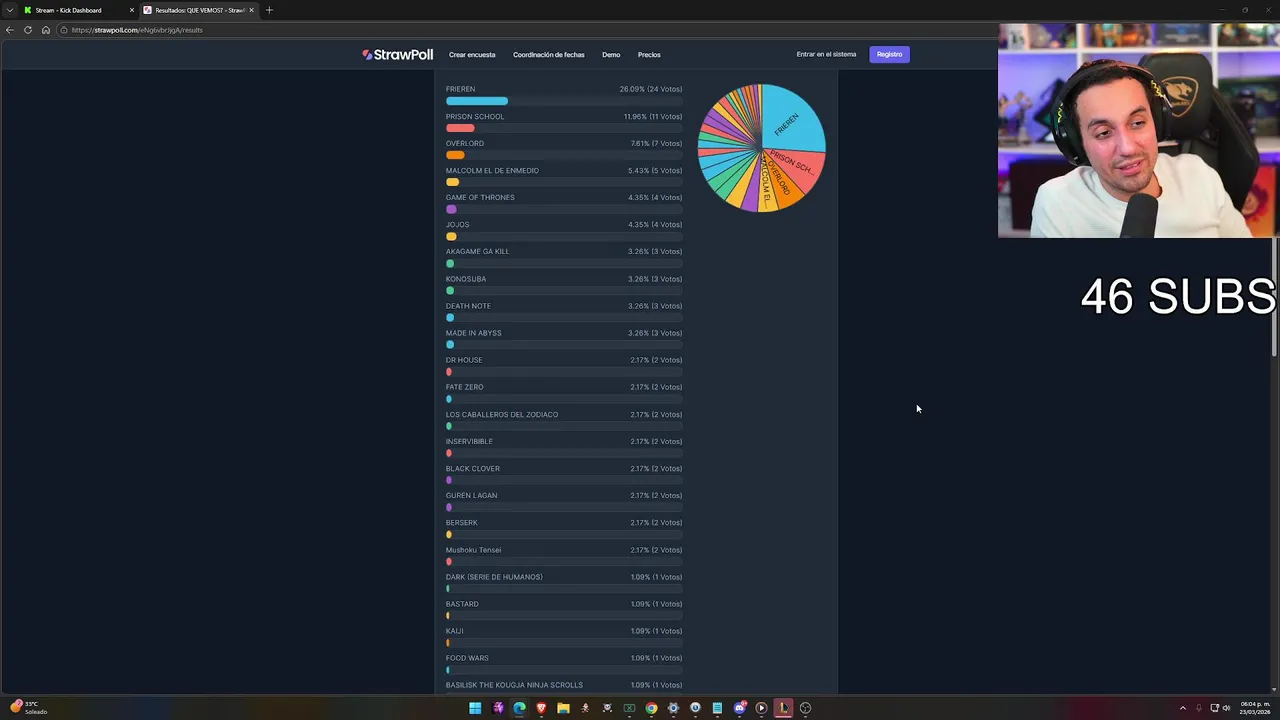Open the network tray icon
Screen dimensions: 1280x720
tap(1214, 708)
